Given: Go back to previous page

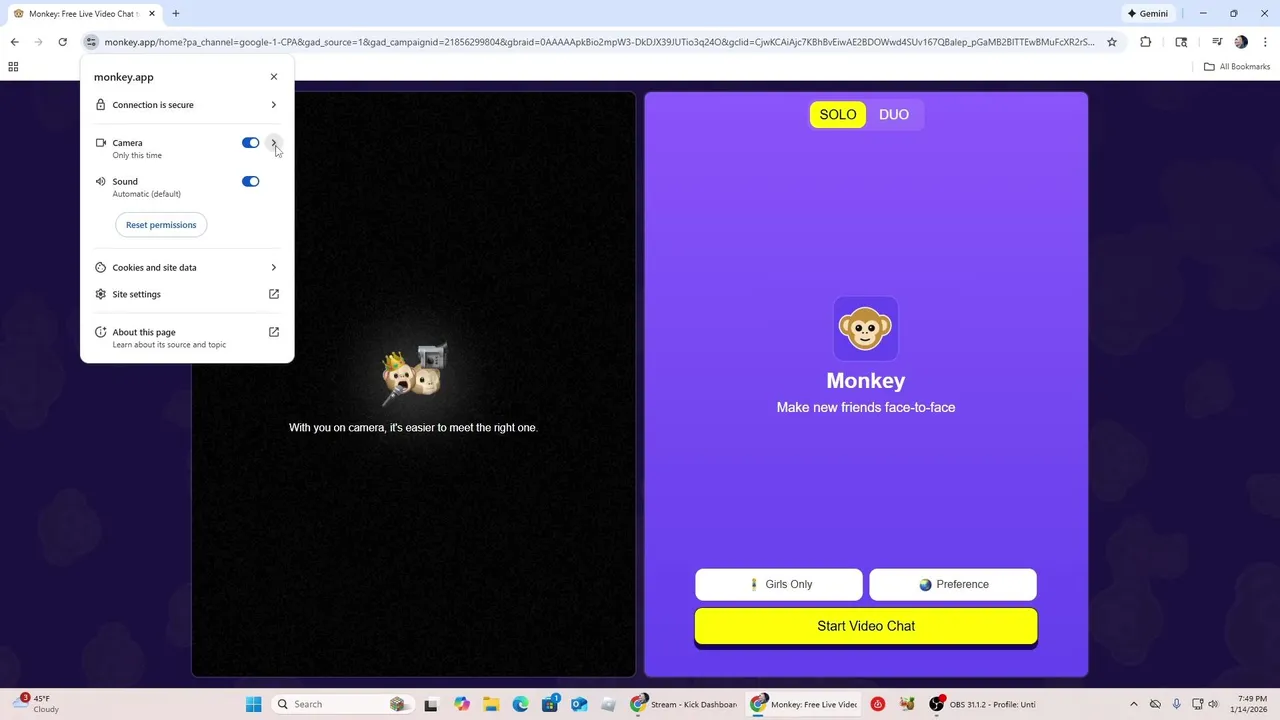Looking at the screenshot, I should [x=14, y=42].
